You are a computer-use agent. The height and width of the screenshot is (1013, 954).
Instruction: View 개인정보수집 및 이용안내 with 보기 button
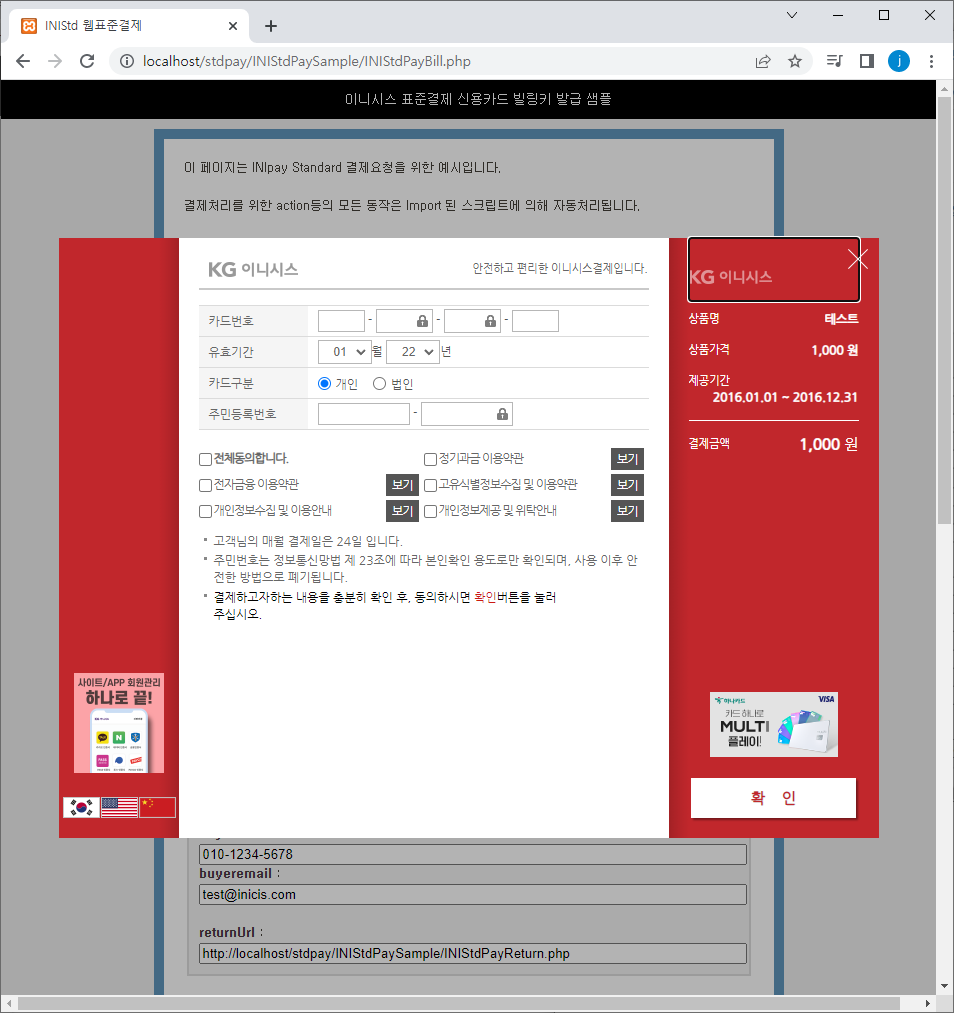point(402,511)
